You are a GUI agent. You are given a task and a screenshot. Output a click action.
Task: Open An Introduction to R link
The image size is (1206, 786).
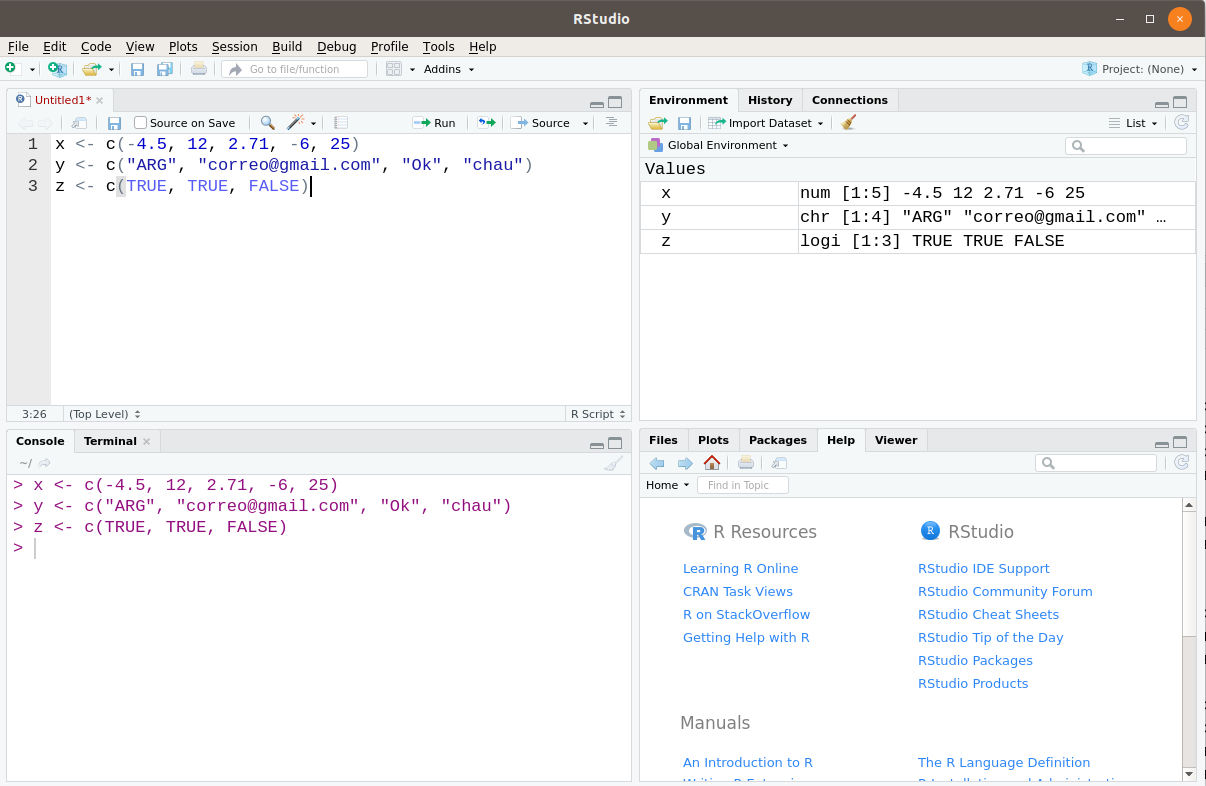(x=748, y=762)
